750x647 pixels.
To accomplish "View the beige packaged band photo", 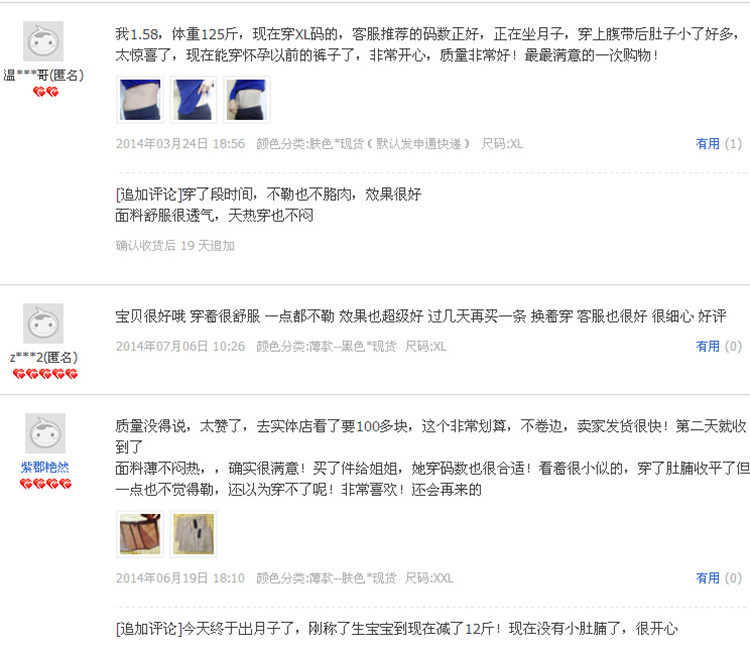I will [194, 534].
